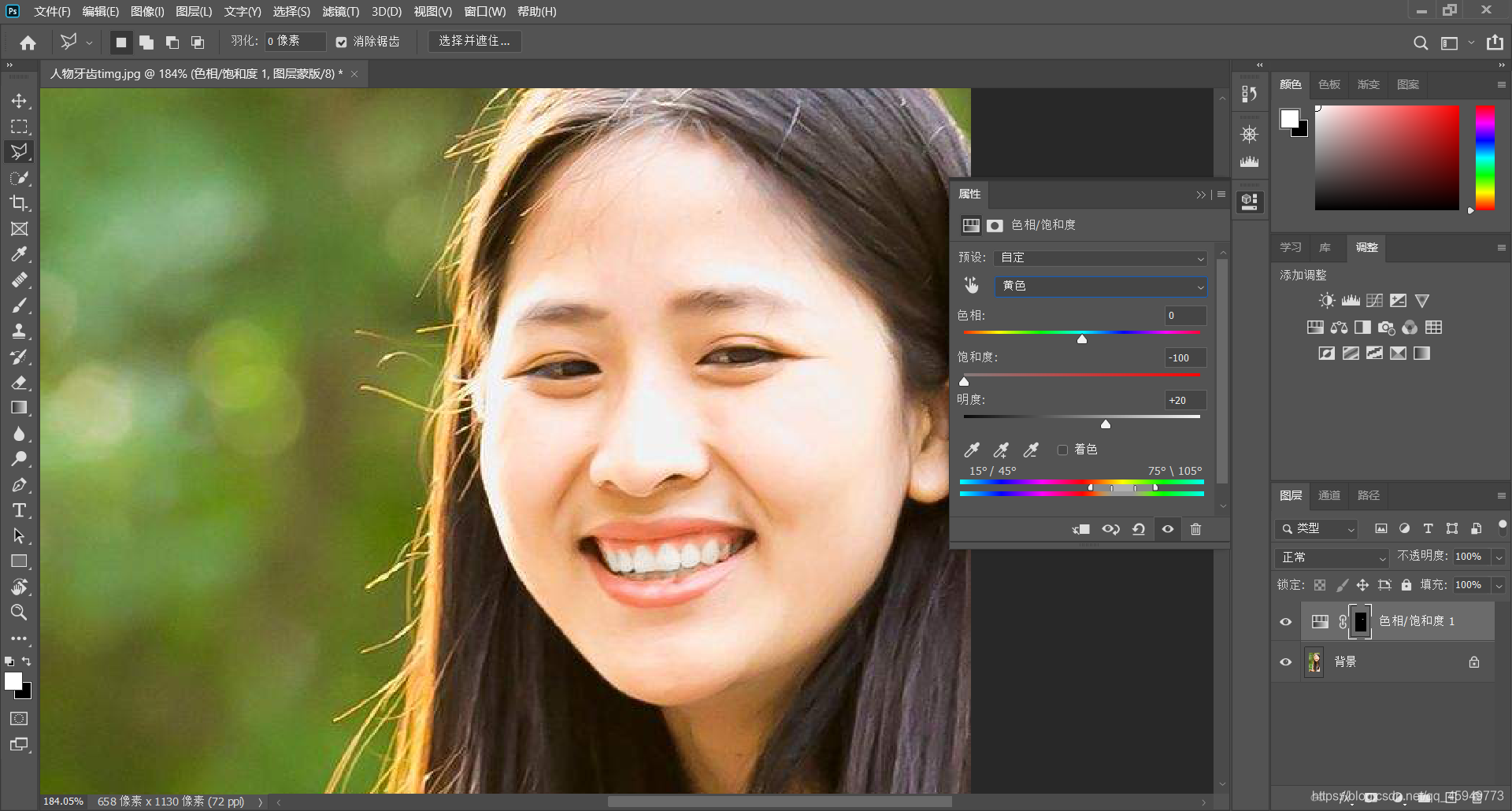Hide the Background layer
The width and height of the screenshot is (1512, 811).
1286,662
